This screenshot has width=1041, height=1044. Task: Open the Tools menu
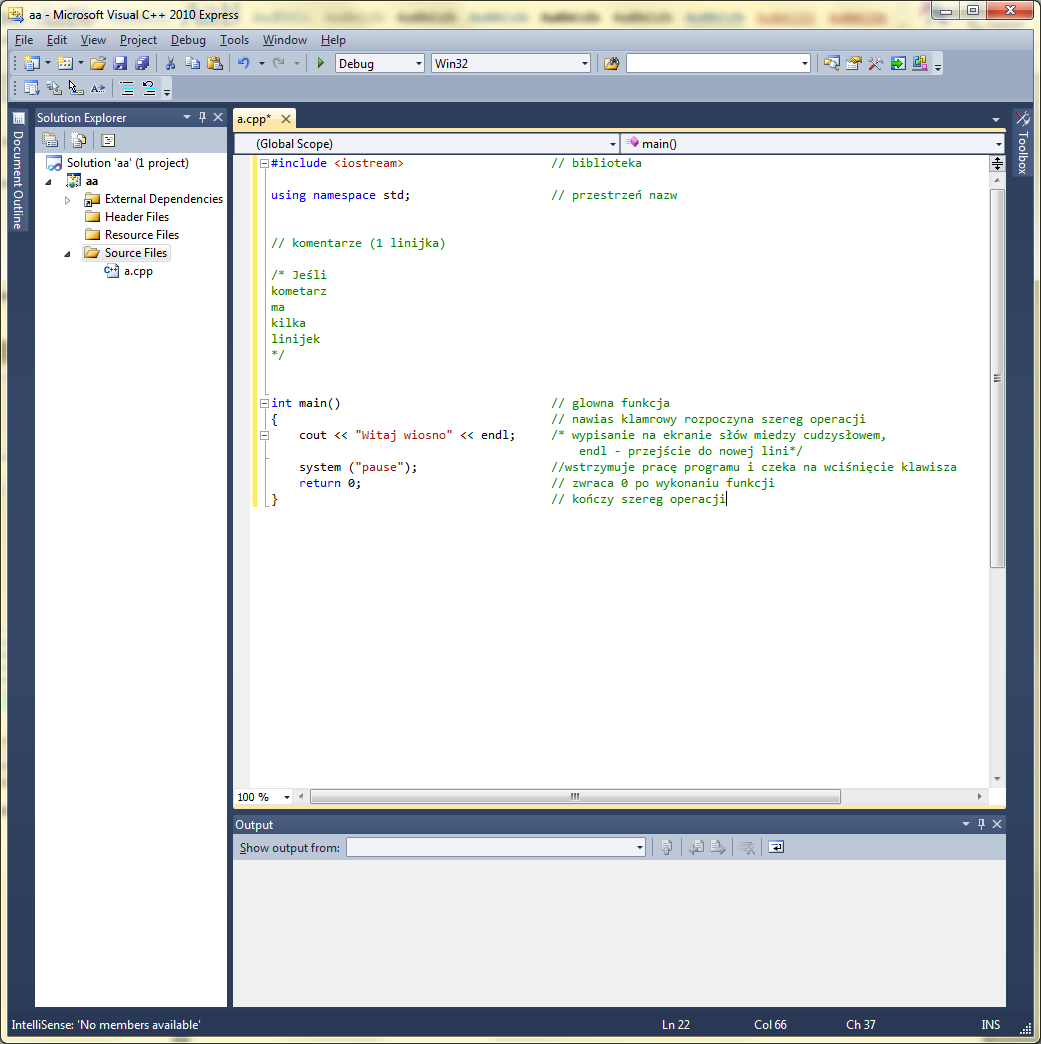pyautogui.click(x=234, y=40)
